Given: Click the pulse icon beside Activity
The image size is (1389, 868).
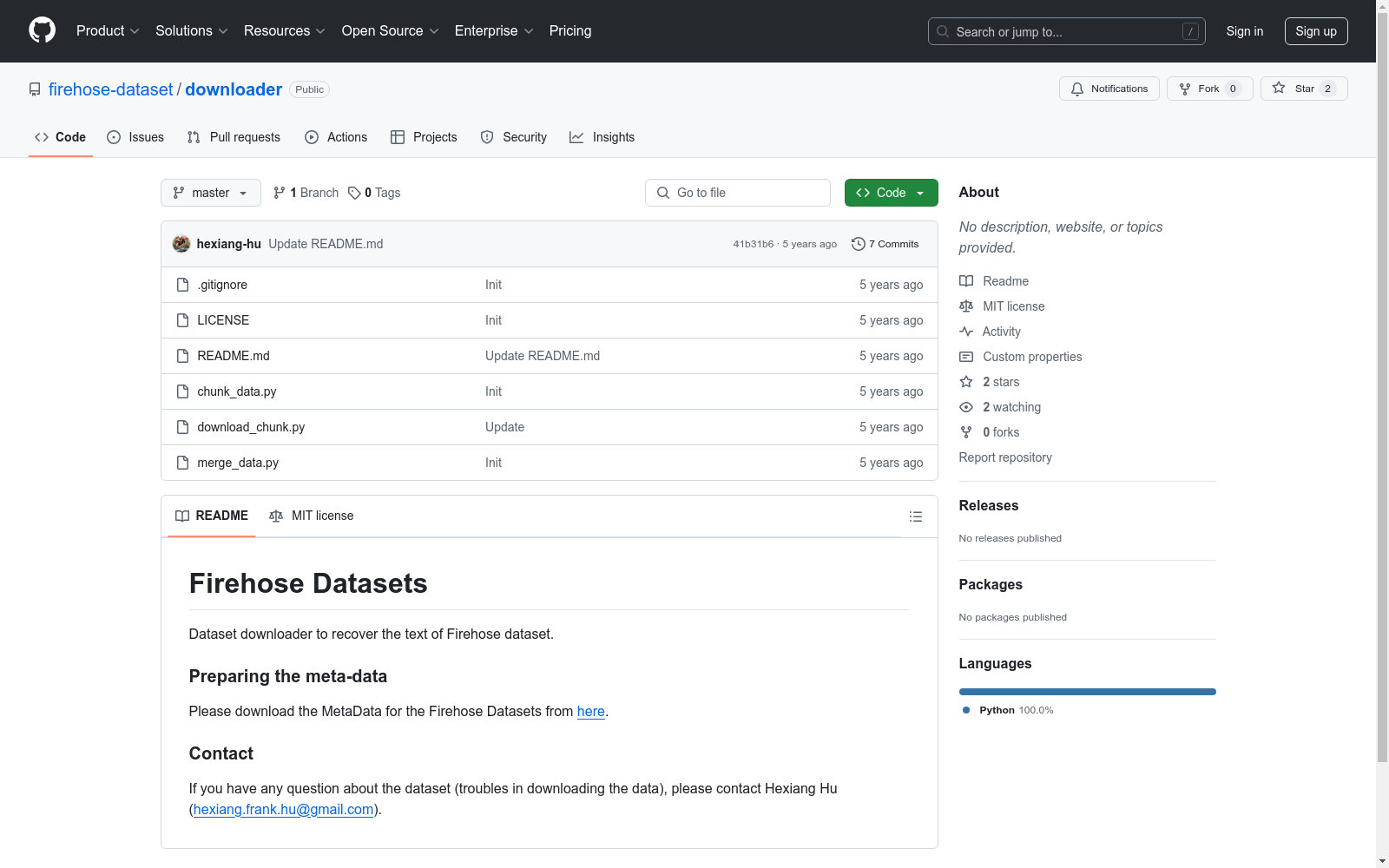Looking at the screenshot, I should [x=966, y=332].
